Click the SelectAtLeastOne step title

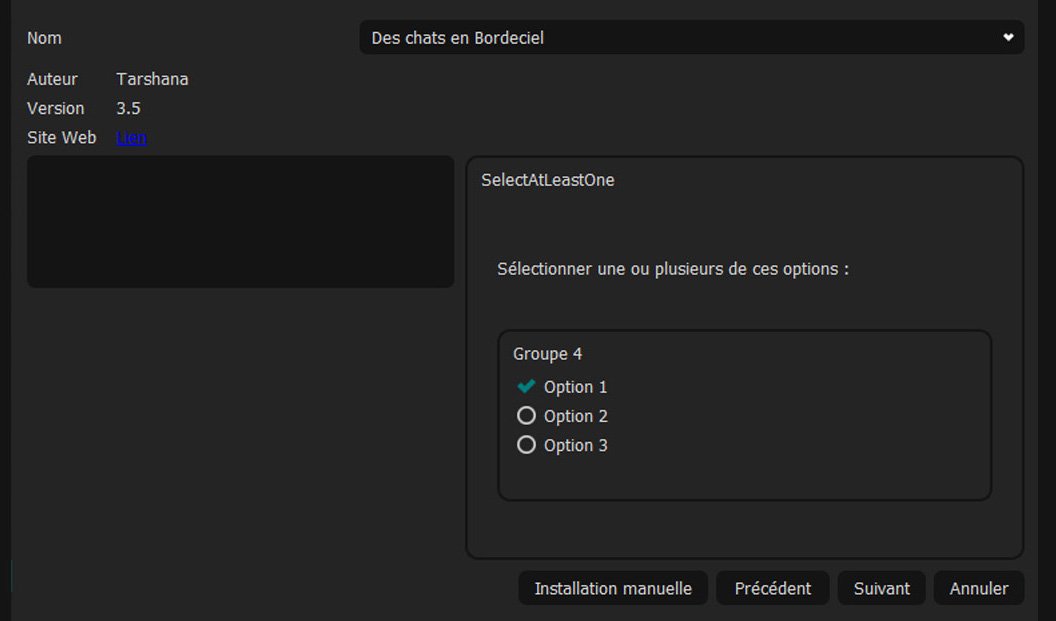pos(548,181)
